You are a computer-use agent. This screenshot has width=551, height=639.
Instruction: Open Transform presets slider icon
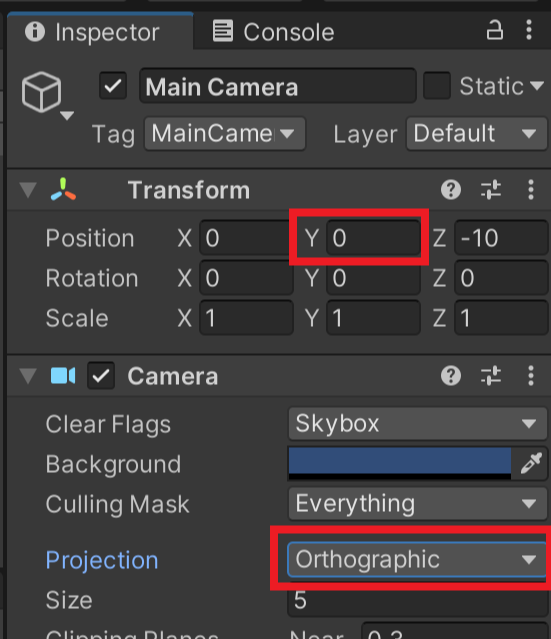[x=491, y=189]
